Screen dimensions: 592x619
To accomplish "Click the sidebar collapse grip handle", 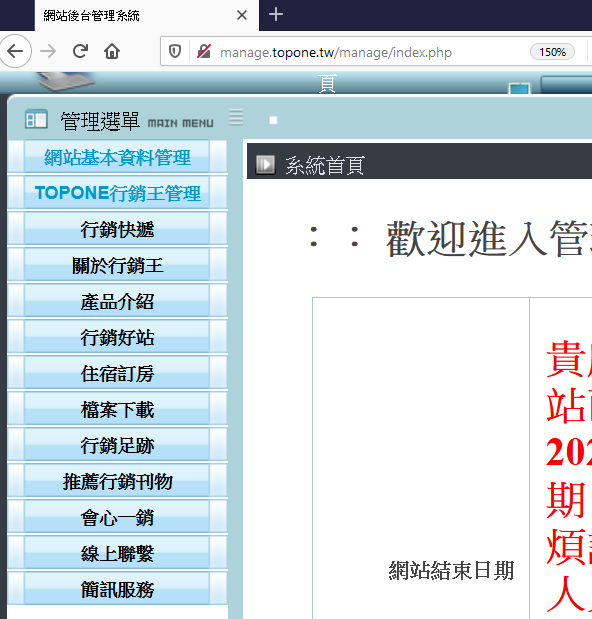I will (236, 117).
